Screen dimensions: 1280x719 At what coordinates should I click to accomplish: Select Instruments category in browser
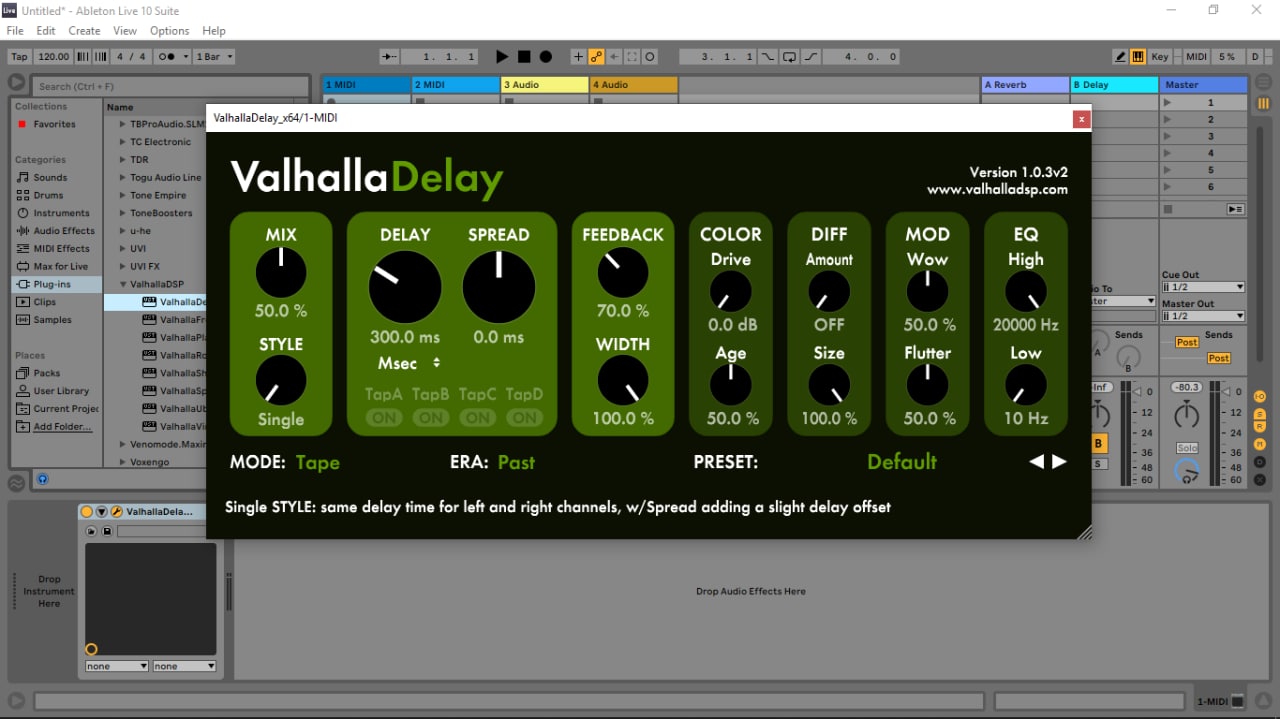click(x=61, y=213)
